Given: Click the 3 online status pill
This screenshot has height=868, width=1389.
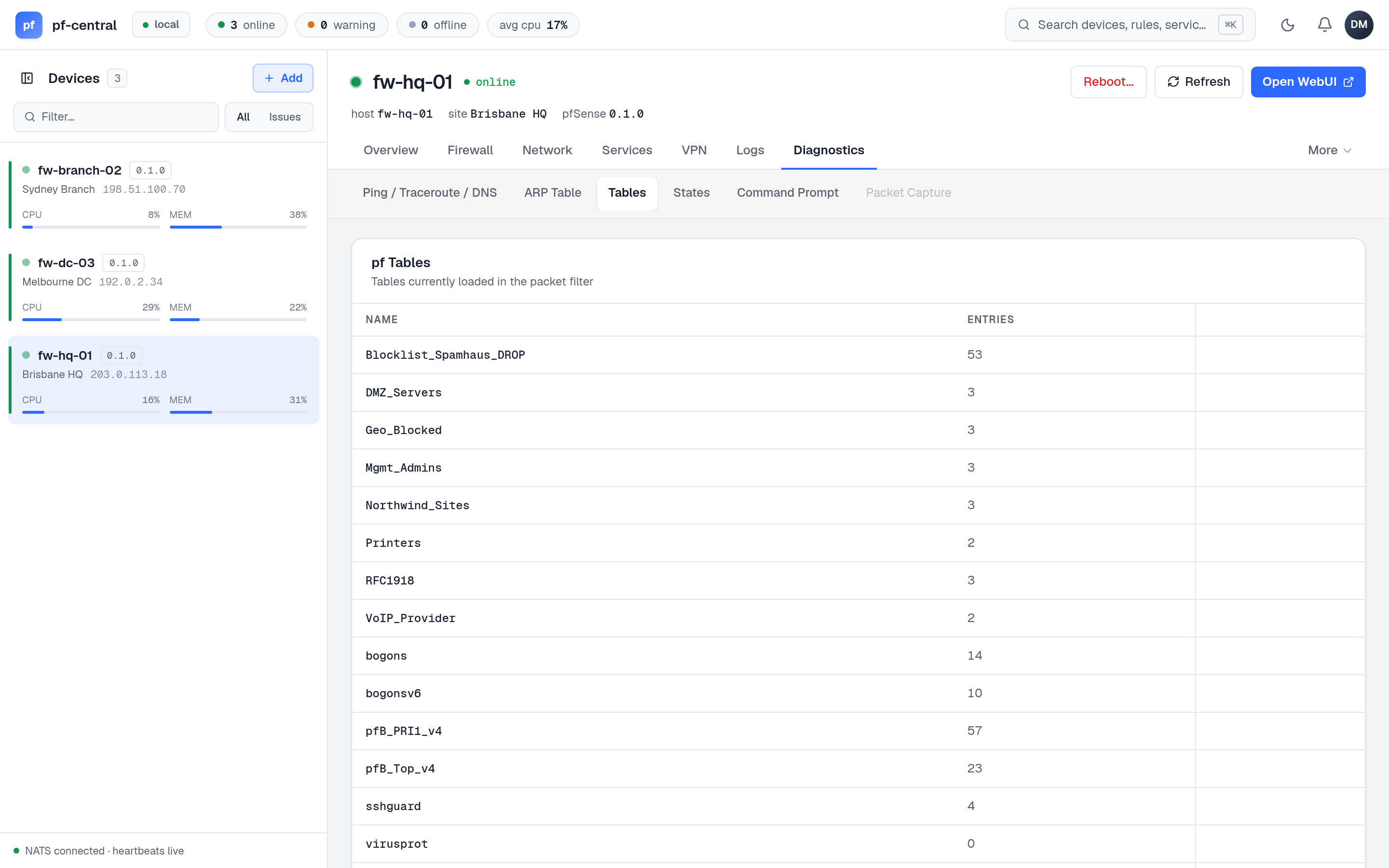Looking at the screenshot, I should [x=246, y=25].
